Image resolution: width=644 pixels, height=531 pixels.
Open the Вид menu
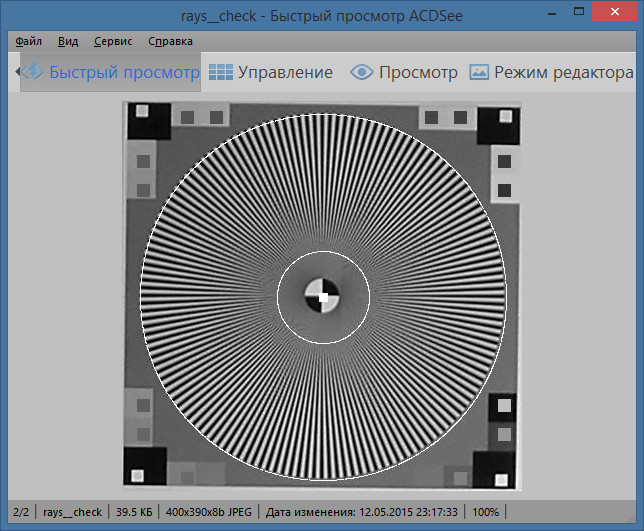[x=68, y=41]
